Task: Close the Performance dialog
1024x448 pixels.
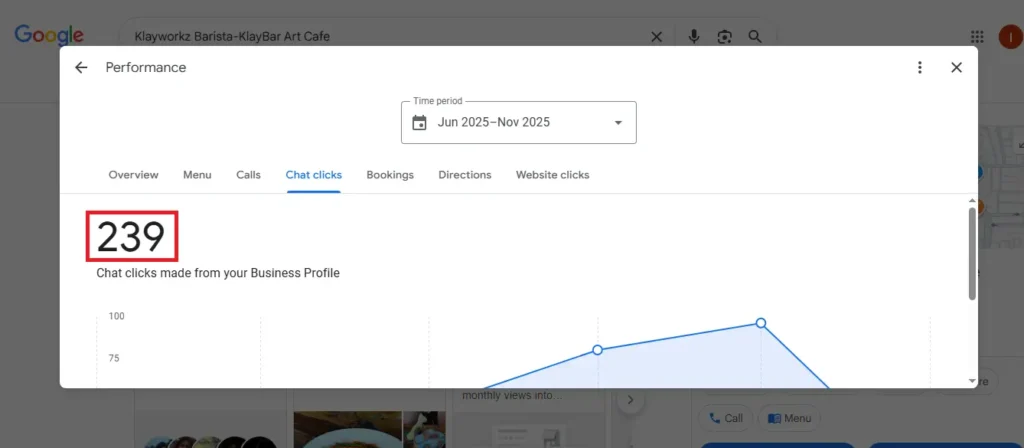Action: pyautogui.click(x=956, y=67)
